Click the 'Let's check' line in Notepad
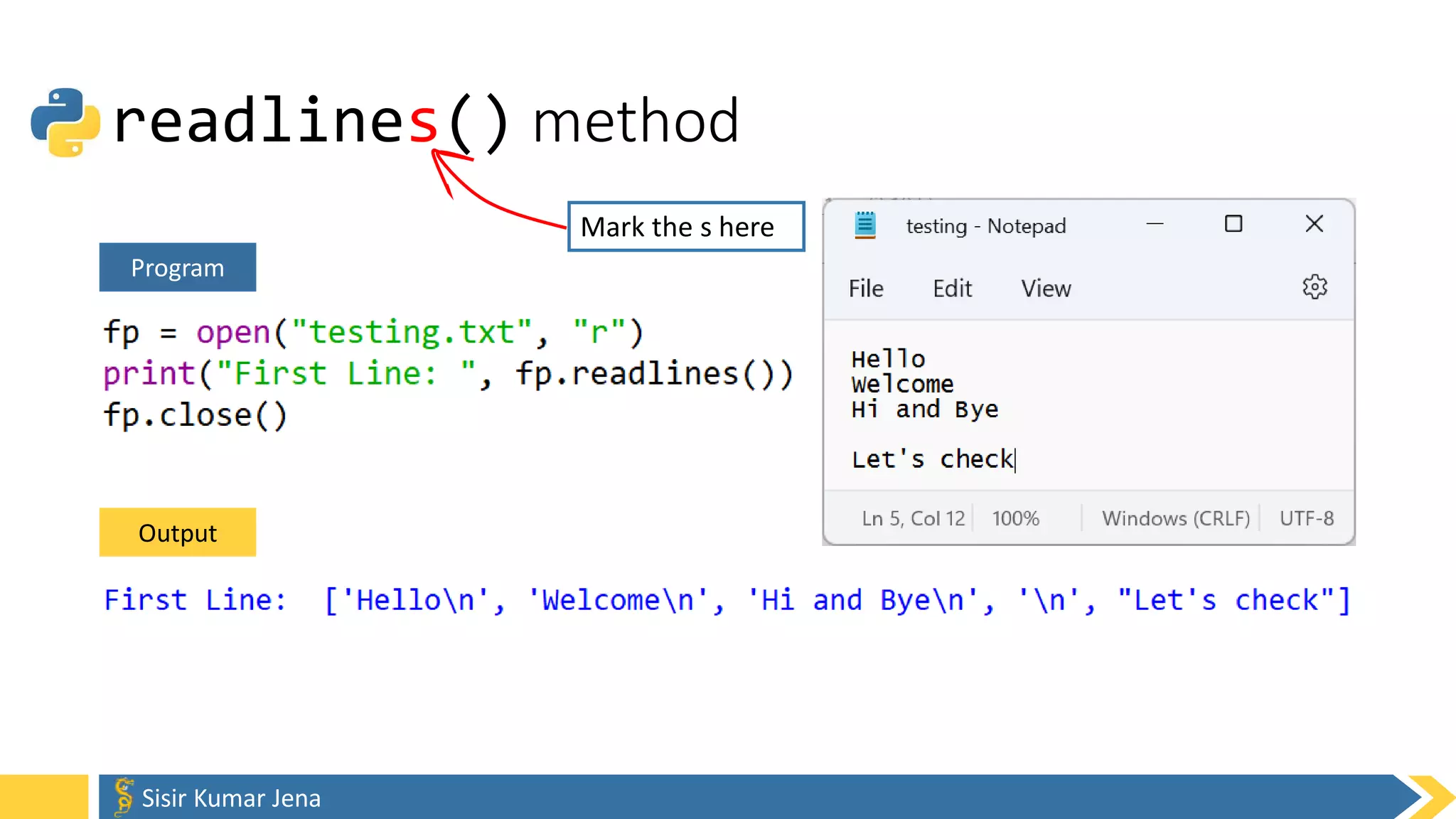This screenshot has height=819, width=1456. coord(933,459)
